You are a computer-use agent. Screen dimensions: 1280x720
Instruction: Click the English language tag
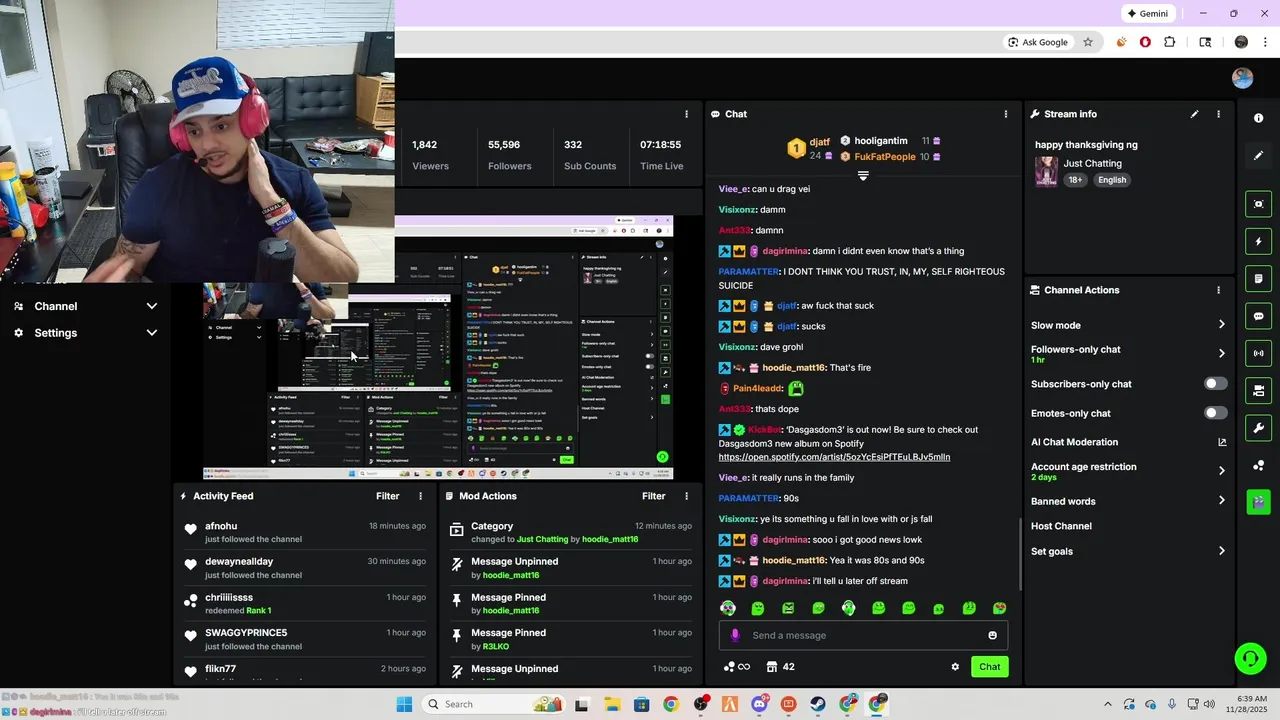click(1111, 180)
